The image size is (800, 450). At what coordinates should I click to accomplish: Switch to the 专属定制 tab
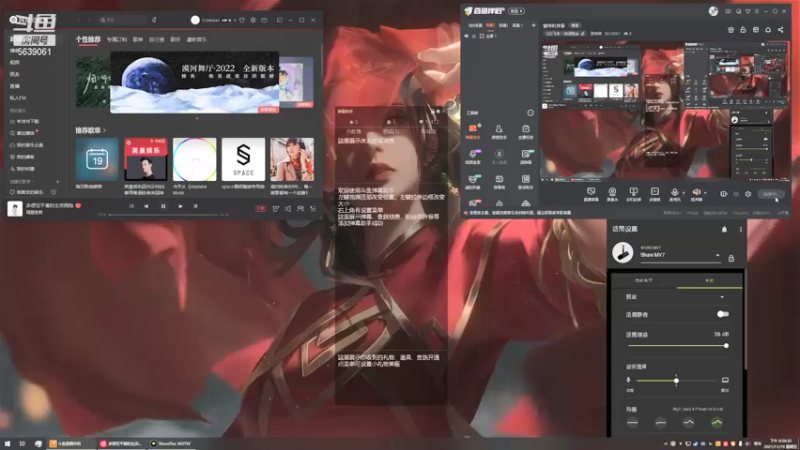(117, 39)
